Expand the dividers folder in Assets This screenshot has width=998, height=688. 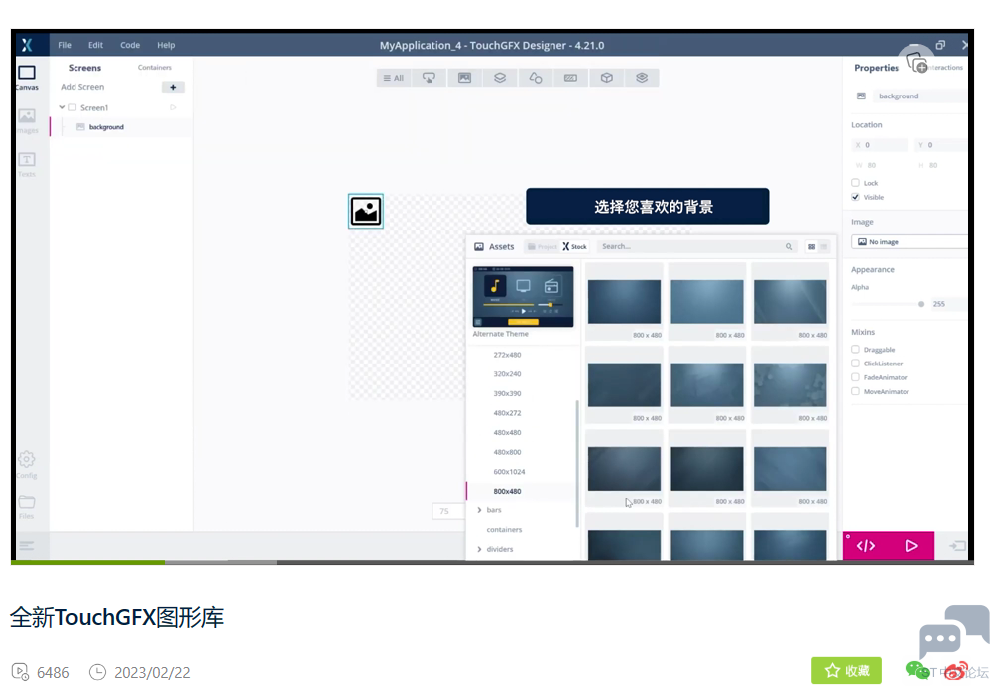point(479,549)
